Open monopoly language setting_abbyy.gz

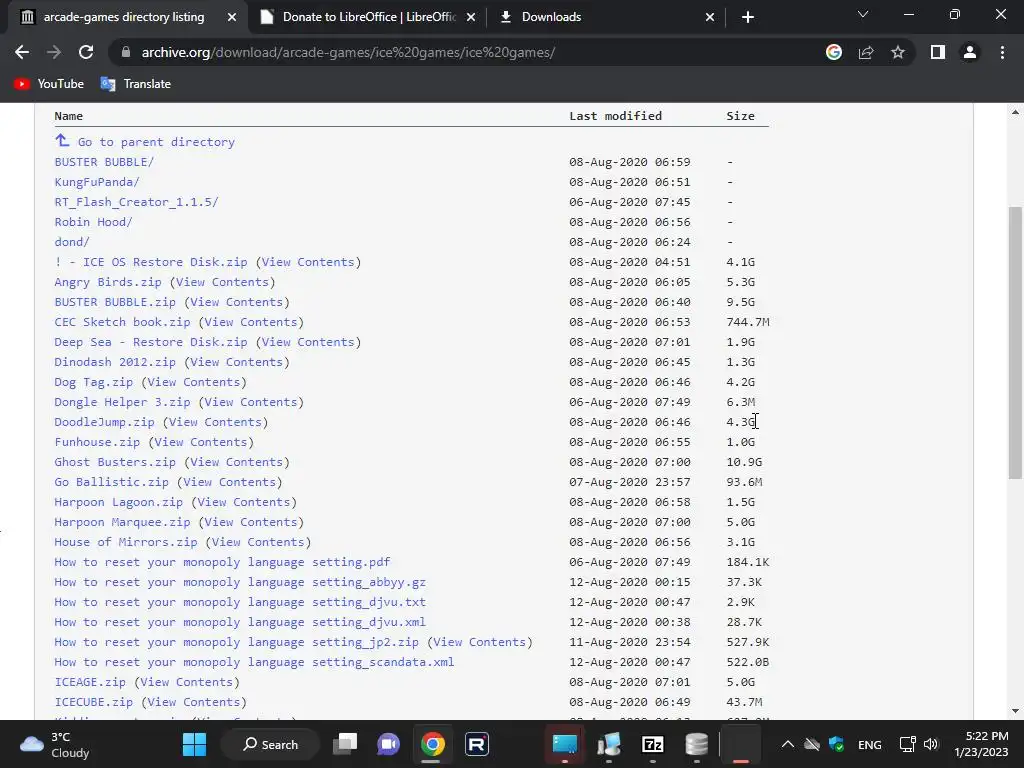coord(240,583)
